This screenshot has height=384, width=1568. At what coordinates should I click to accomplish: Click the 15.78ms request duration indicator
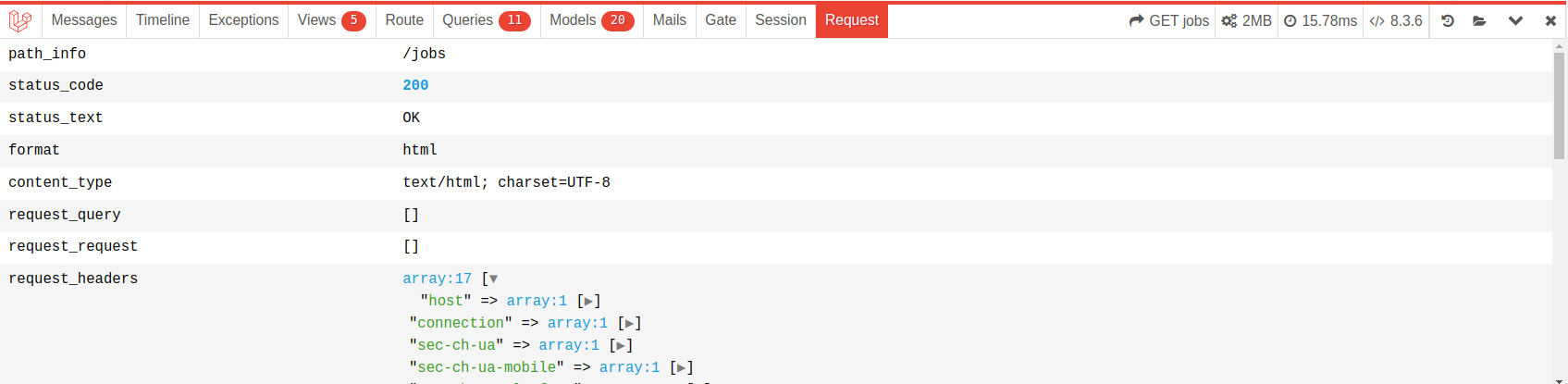[1320, 20]
